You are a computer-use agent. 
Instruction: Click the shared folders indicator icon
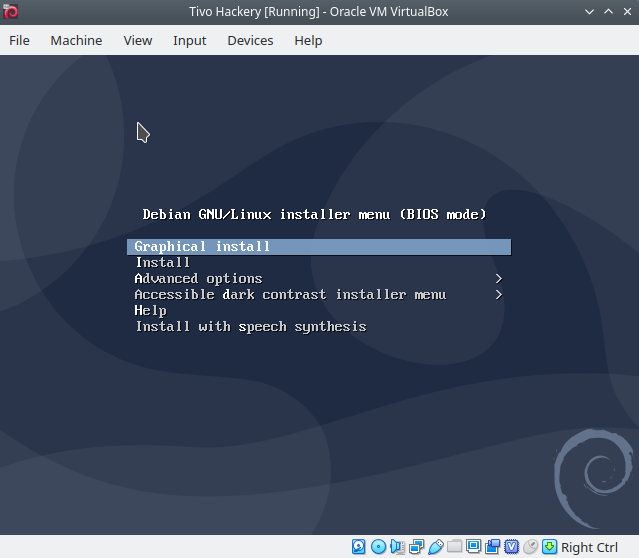tap(454, 546)
